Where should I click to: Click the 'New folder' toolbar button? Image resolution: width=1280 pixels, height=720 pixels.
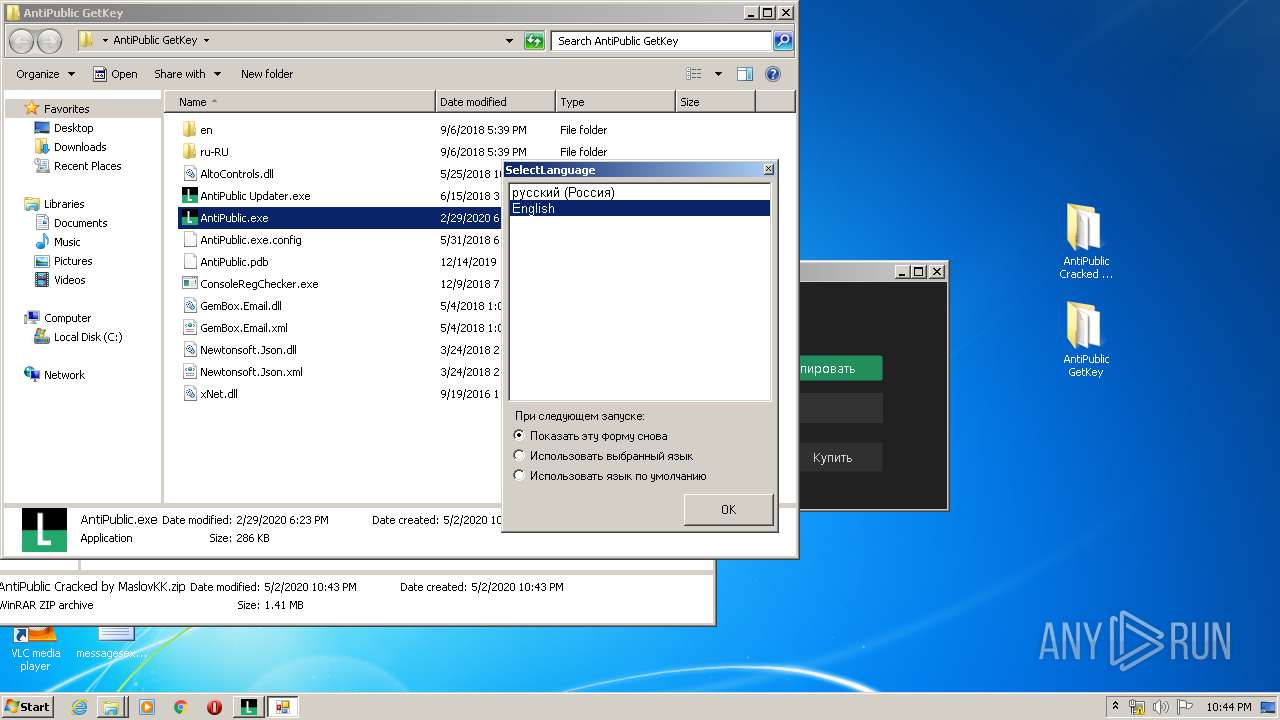[x=267, y=74]
